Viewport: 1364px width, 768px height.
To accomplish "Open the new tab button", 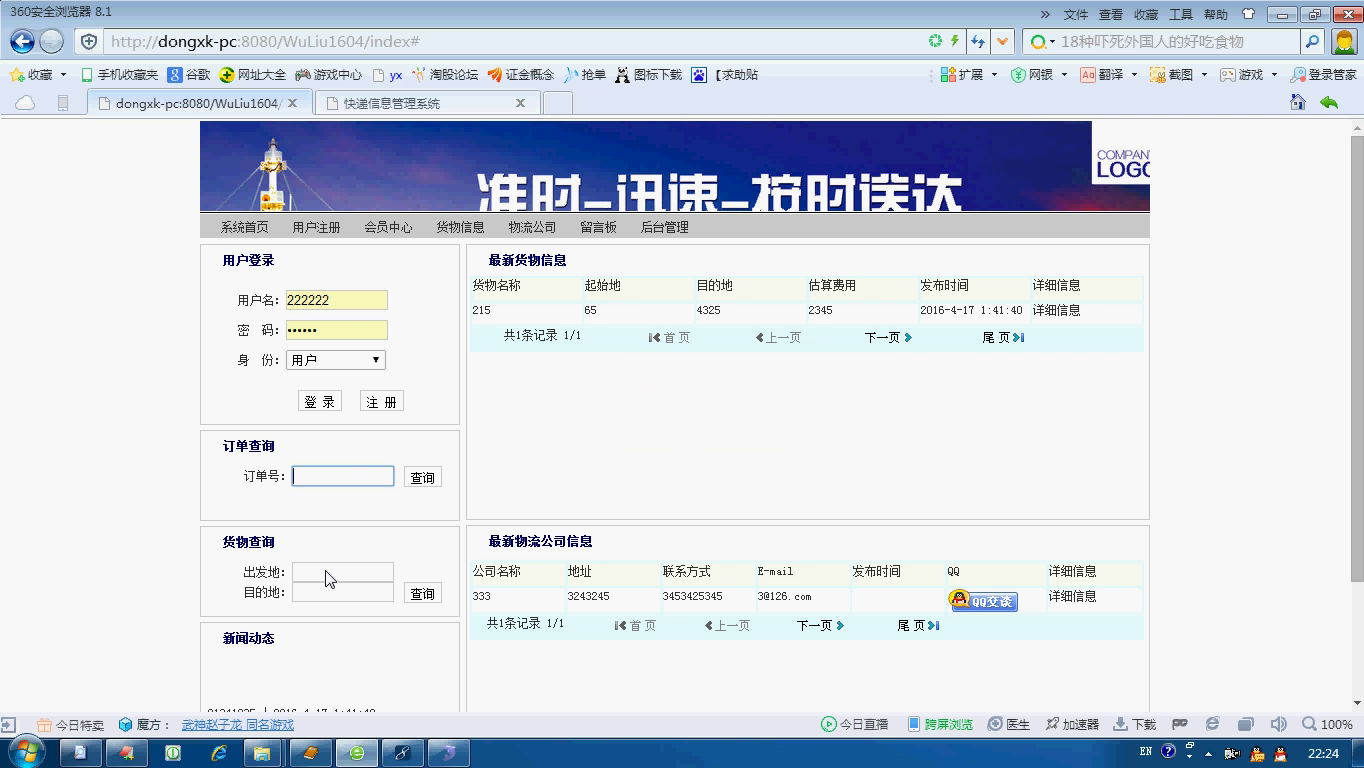I will (558, 103).
